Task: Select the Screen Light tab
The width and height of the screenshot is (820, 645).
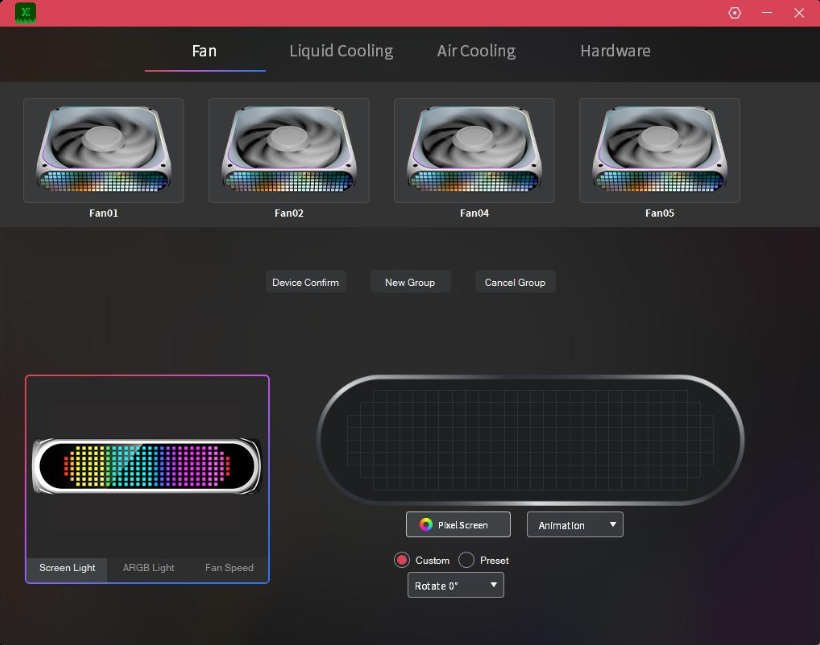Action: tap(67, 568)
